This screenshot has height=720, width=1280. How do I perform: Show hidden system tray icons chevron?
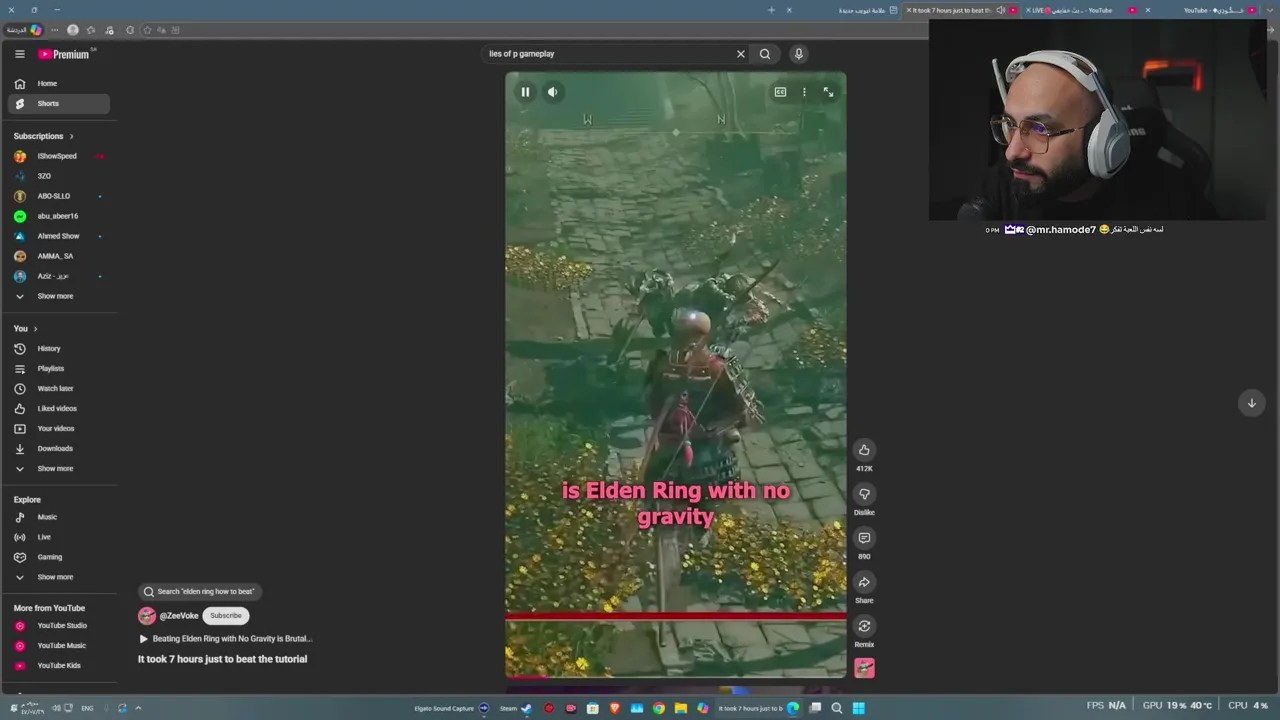(138, 708)
